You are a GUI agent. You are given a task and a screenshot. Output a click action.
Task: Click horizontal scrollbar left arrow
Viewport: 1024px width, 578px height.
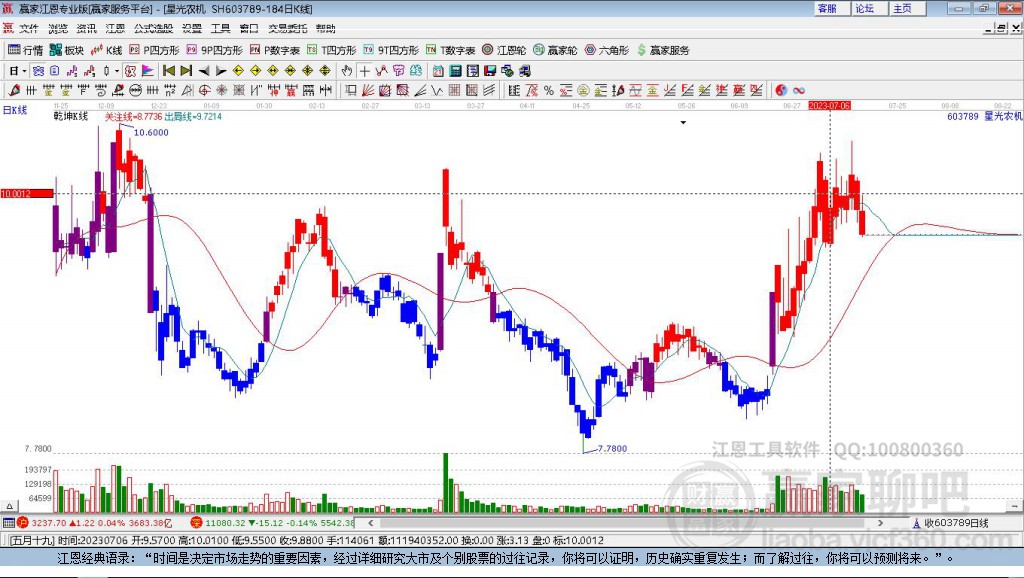(371, 522)
